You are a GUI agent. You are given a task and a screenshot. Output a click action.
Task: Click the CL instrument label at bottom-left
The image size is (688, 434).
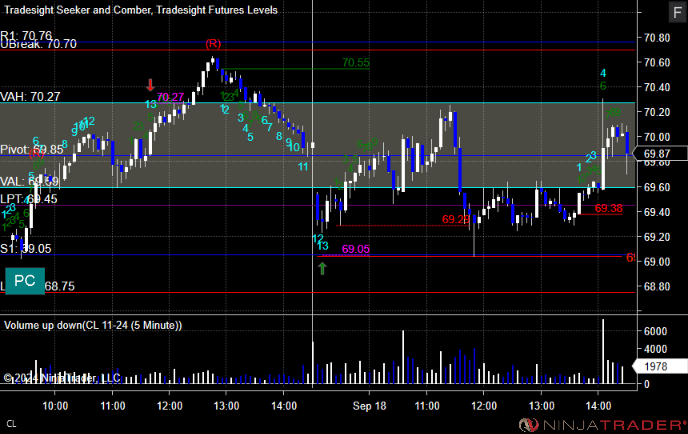tap(11, 424)
